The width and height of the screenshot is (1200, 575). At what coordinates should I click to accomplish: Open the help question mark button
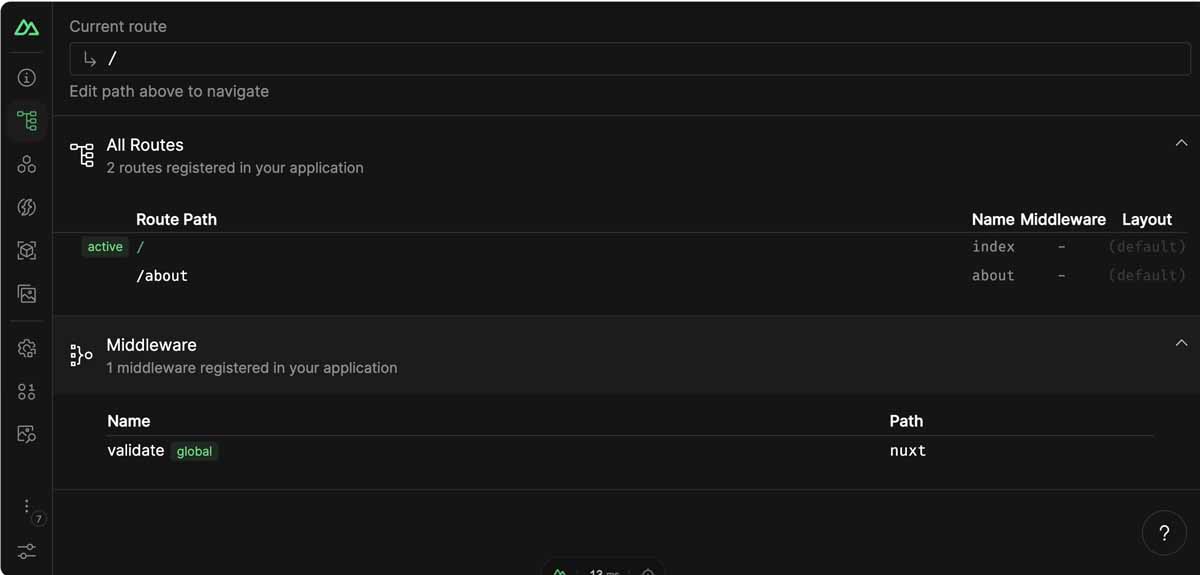(x=1164, y=534)
